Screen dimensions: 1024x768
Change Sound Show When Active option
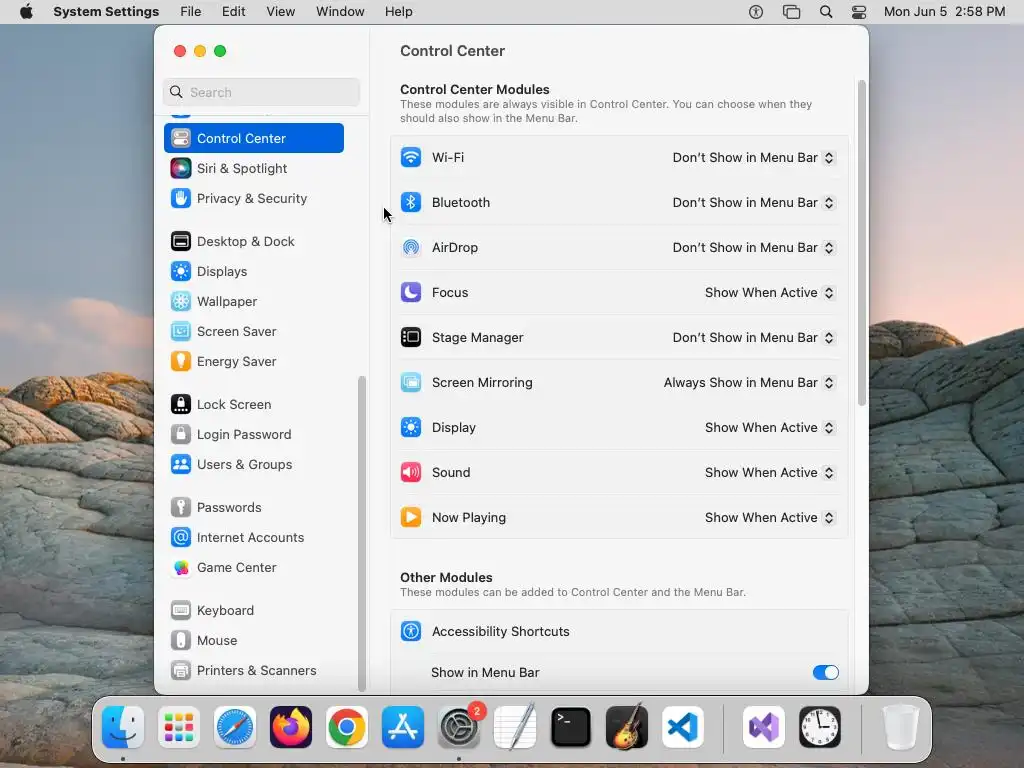769,473
